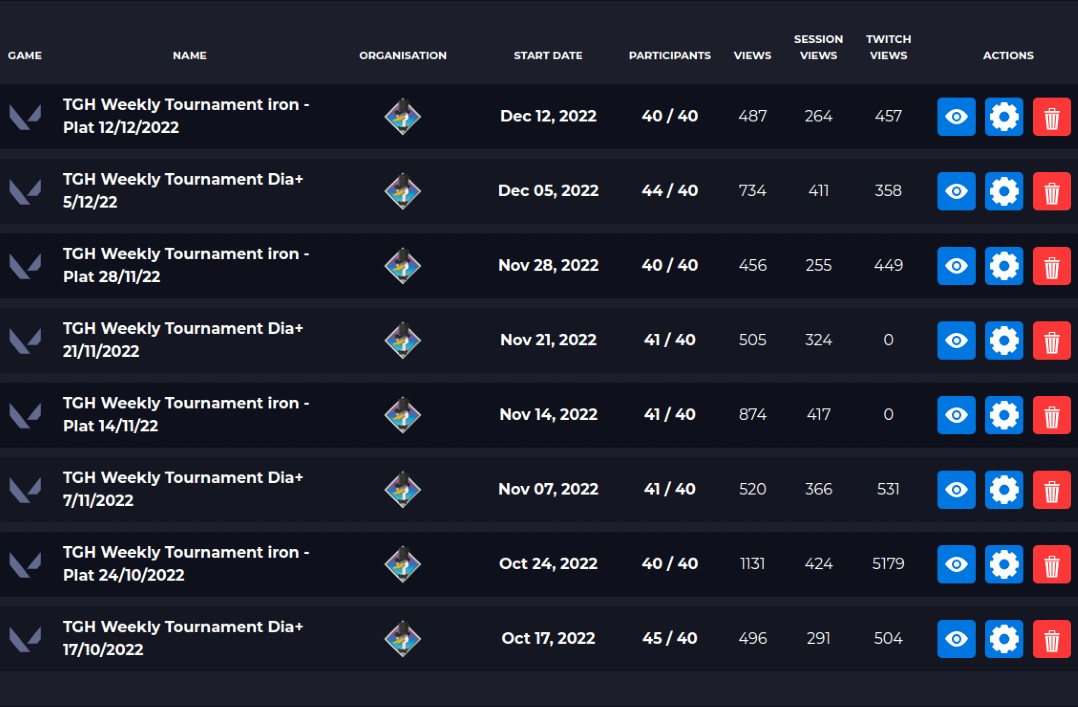1078x707 pixels.
Task: Click the TWITCH VIEWS column header
Action: click(888, 47)
